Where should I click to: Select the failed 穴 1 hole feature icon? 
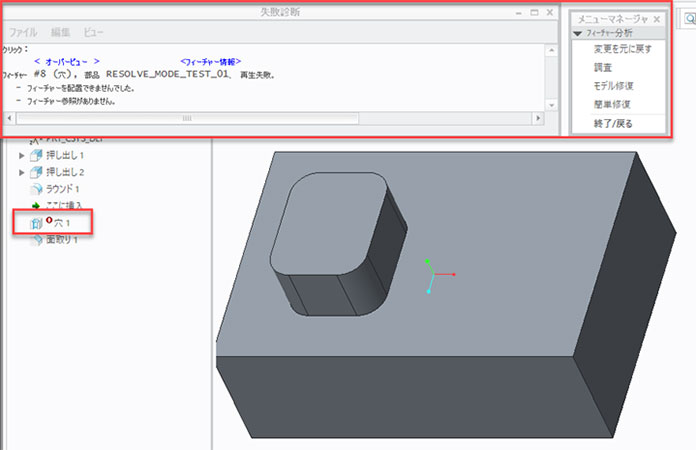pos(38,222)
